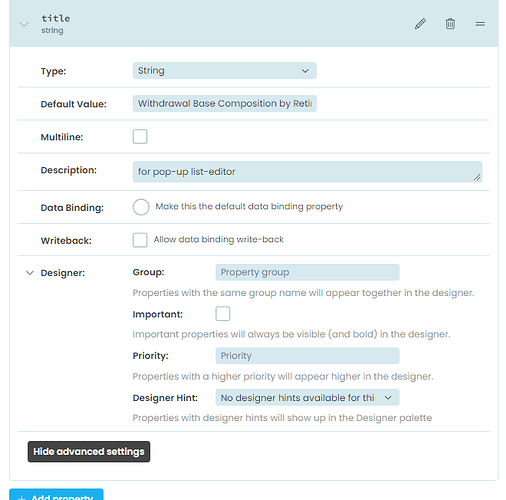Check the Important checkbox
Image resolution: width=506 pixels, height=500 pixels.
click(x=223, y=314)
